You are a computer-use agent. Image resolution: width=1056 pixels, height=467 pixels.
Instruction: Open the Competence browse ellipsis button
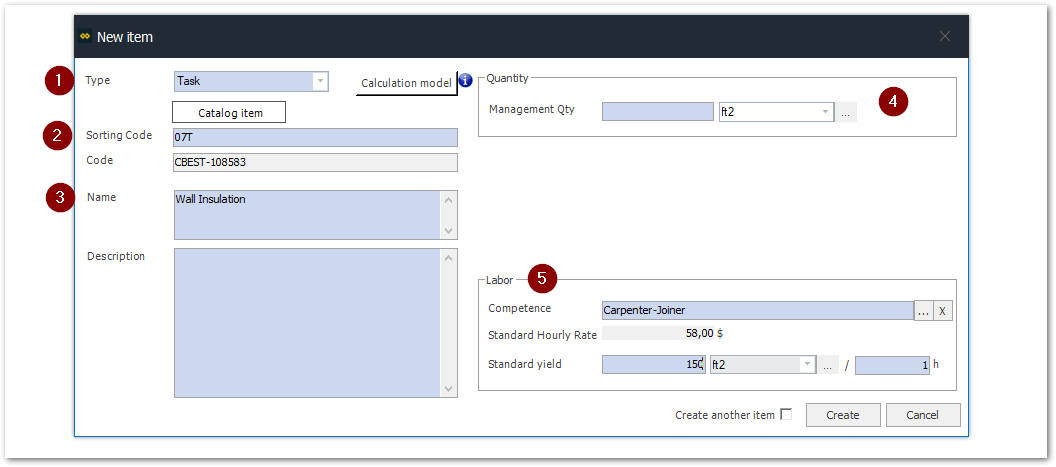923,311
